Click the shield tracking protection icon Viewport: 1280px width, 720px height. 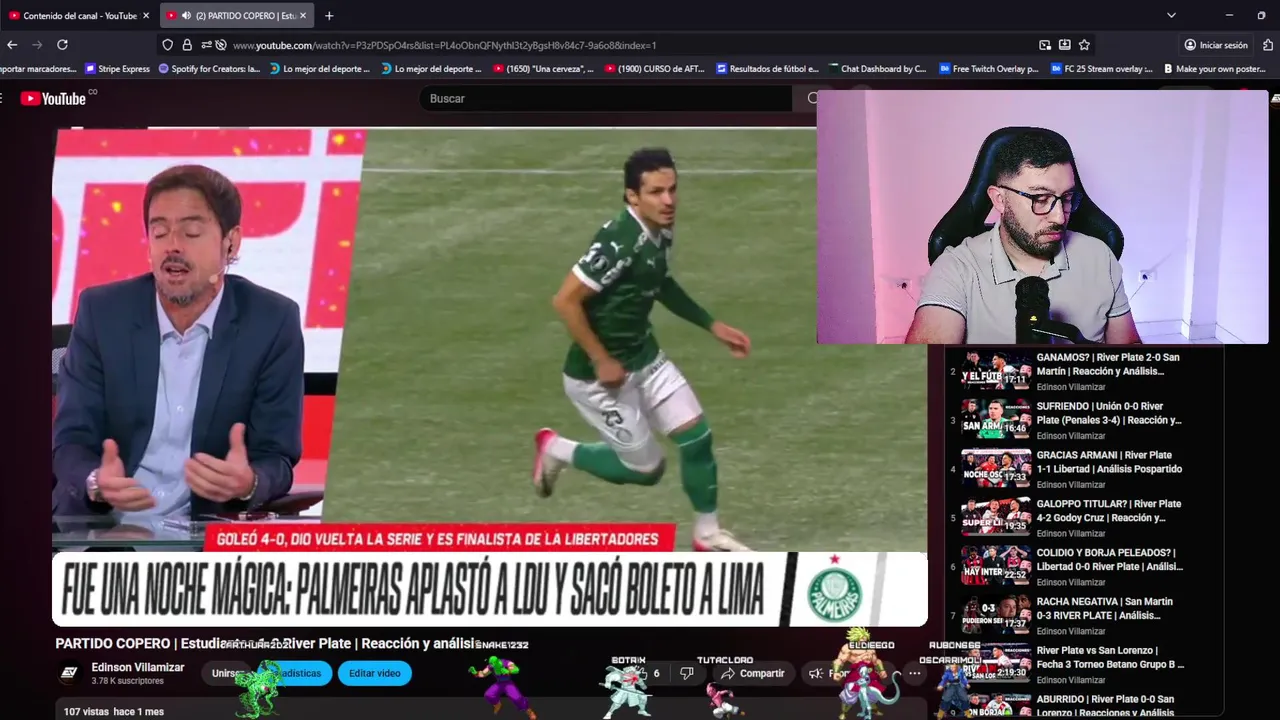[167, 45]
